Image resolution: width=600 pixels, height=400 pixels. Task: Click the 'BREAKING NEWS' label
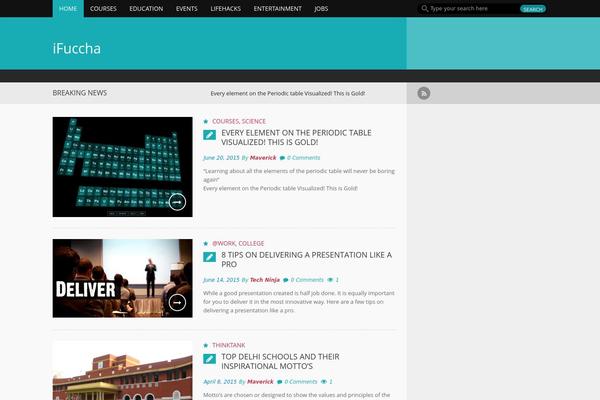[x=80, y=93]
